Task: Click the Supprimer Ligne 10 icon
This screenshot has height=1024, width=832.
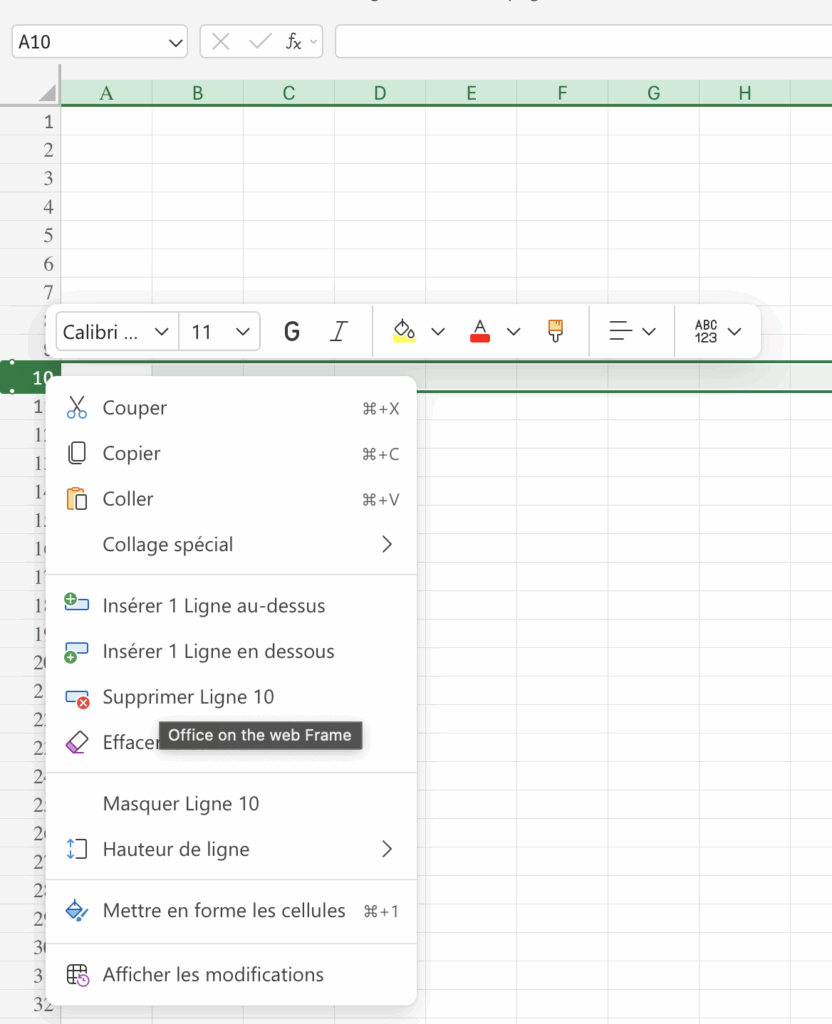Action: 77,698
